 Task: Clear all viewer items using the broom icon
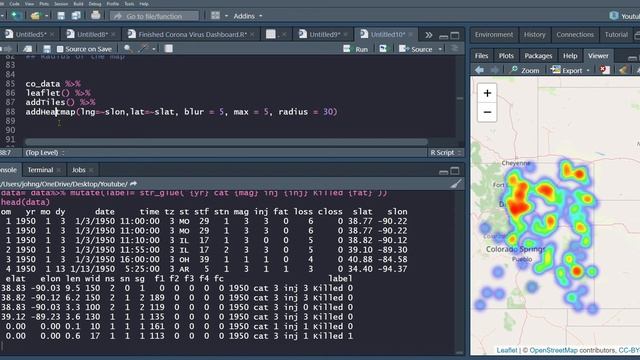[x=622, y=70]
